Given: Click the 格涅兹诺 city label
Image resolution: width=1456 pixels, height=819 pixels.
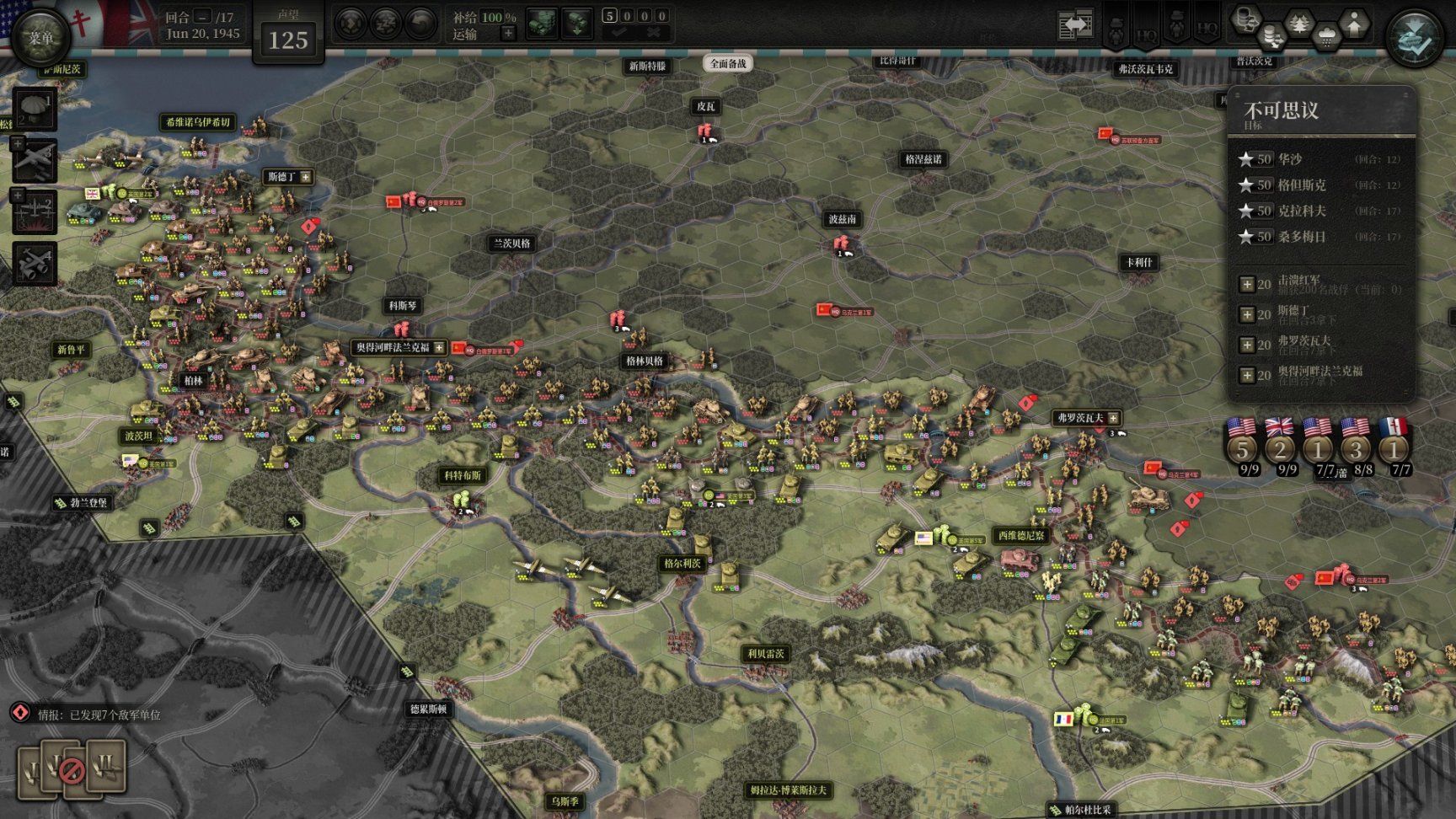Looking at the screenshot, I should tap(923, 159).
